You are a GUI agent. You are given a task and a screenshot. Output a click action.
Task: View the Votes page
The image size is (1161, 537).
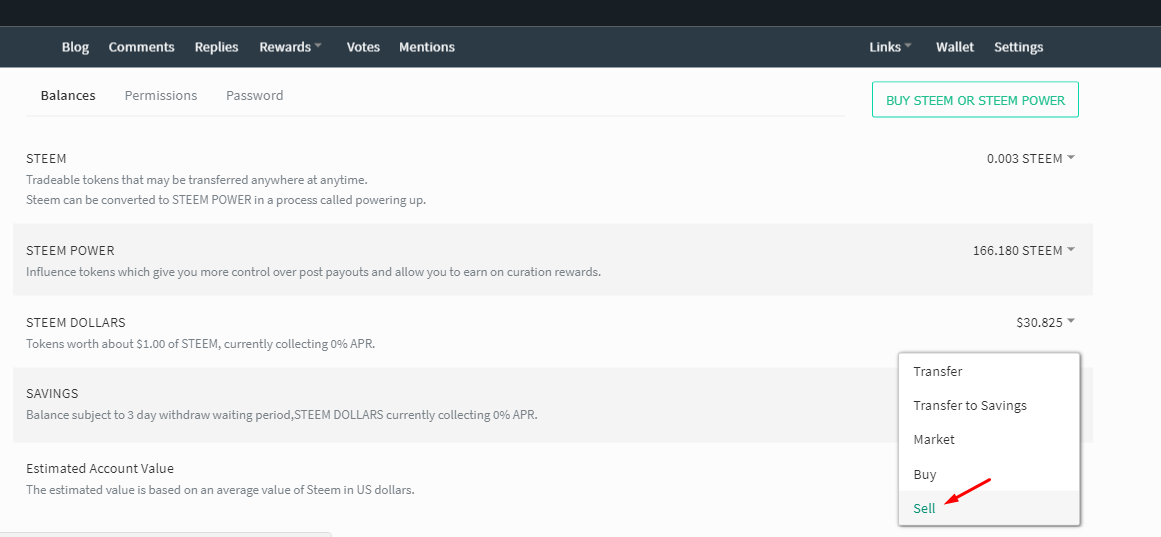363,47
